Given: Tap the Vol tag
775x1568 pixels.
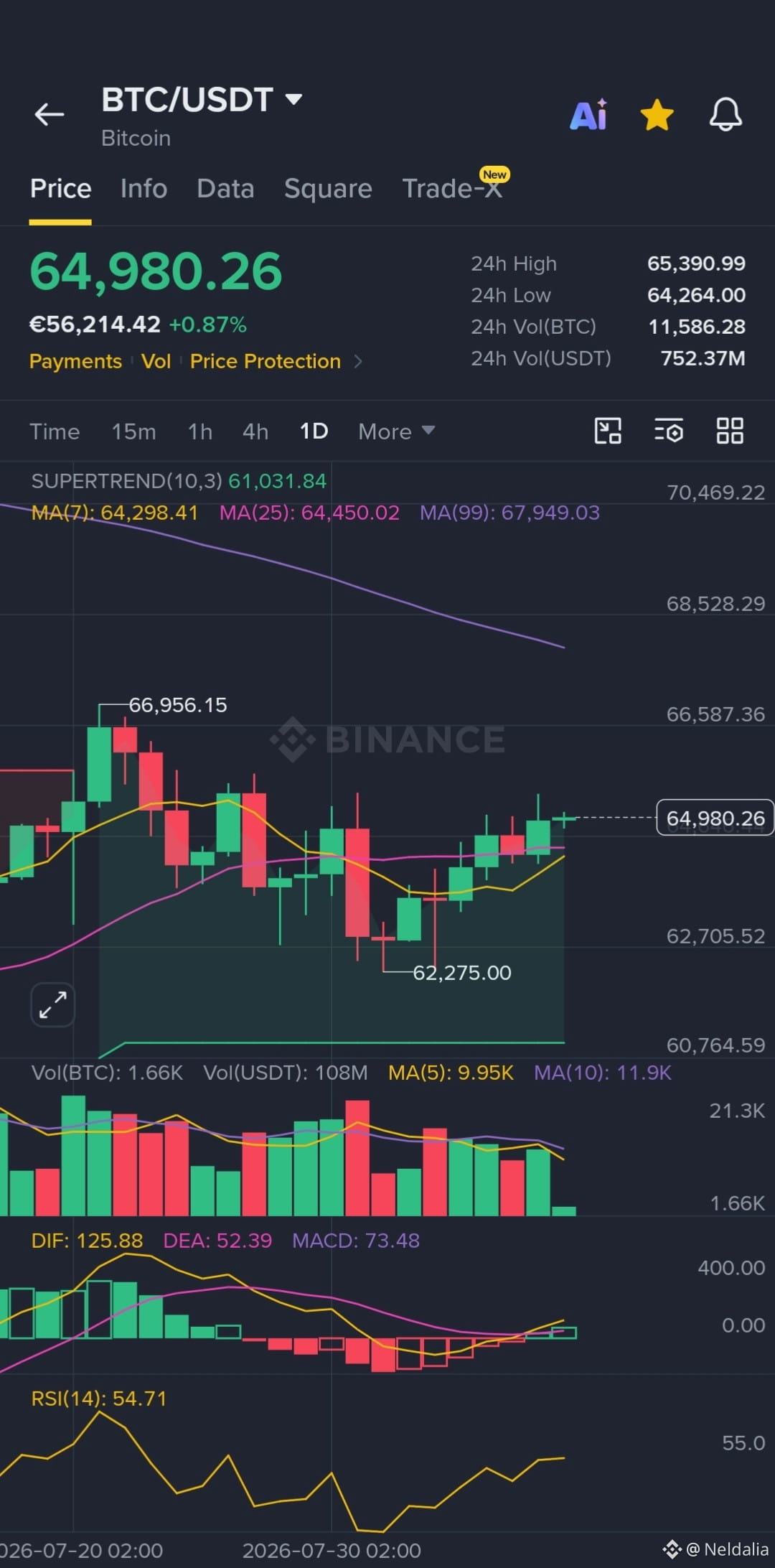Looking at the screenshot, I should coord(156,361).
